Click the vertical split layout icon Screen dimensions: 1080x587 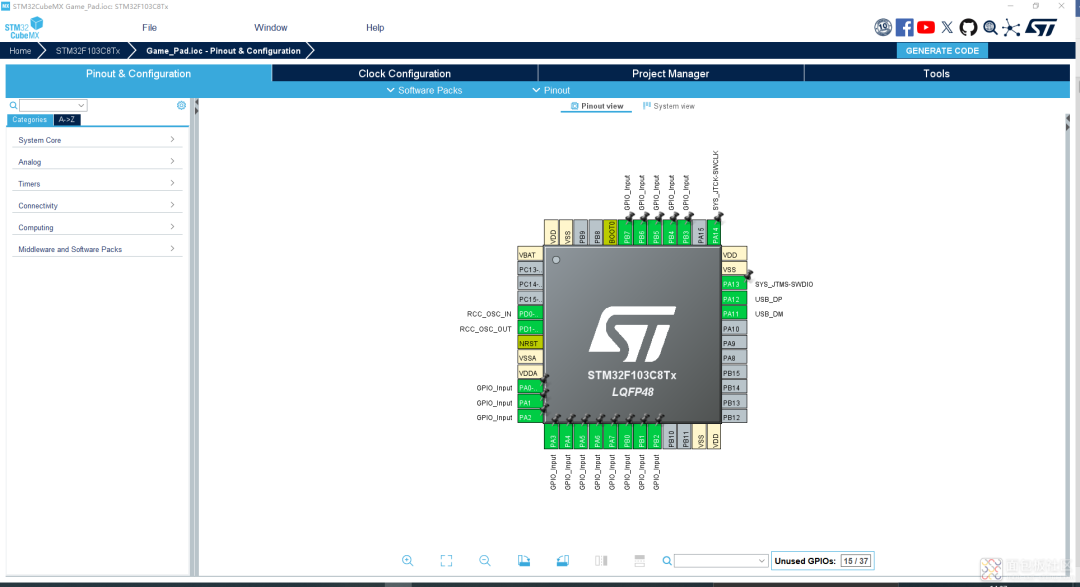coord(601,561)
